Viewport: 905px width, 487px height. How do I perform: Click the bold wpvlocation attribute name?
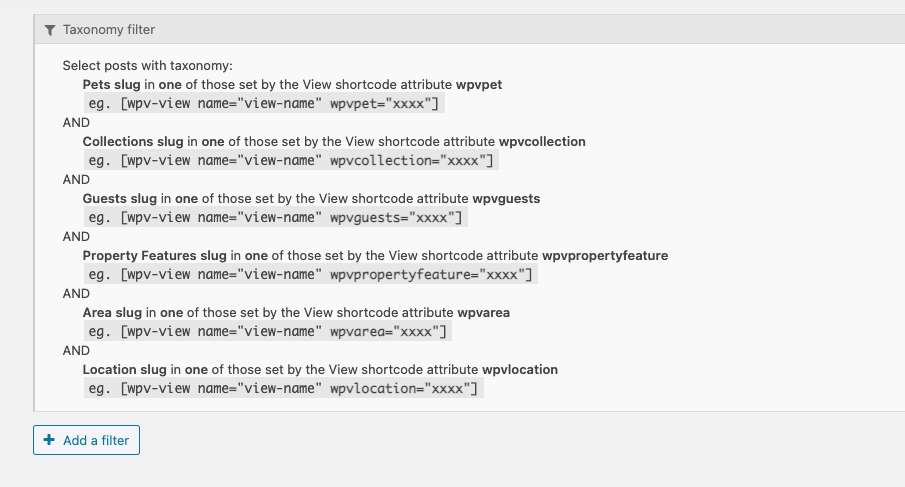tap(520, 370)
